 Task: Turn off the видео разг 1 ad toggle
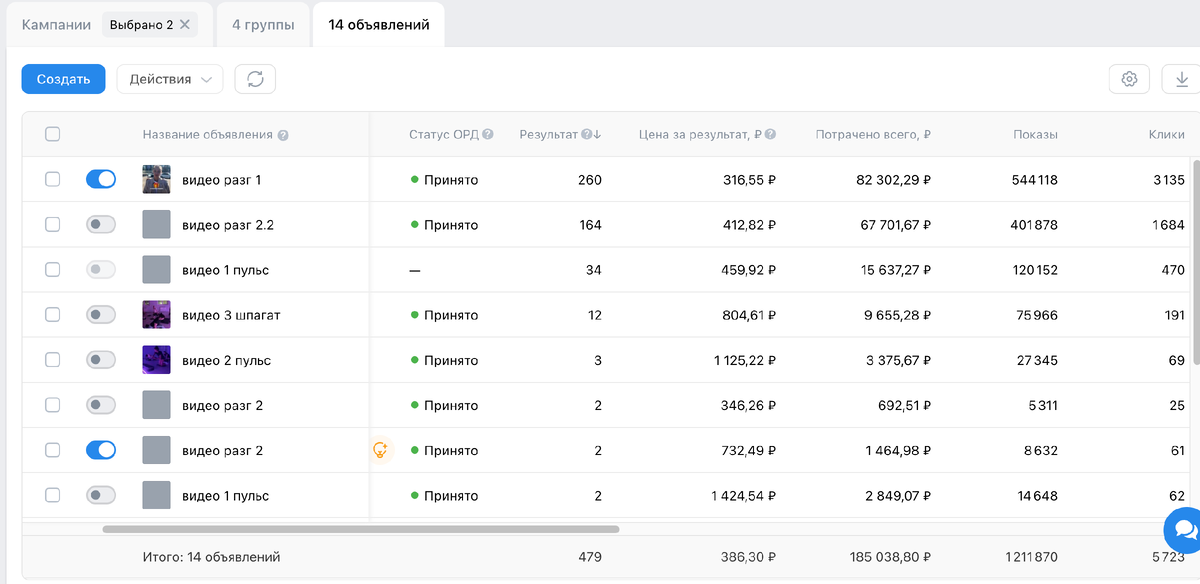(101, 180)
